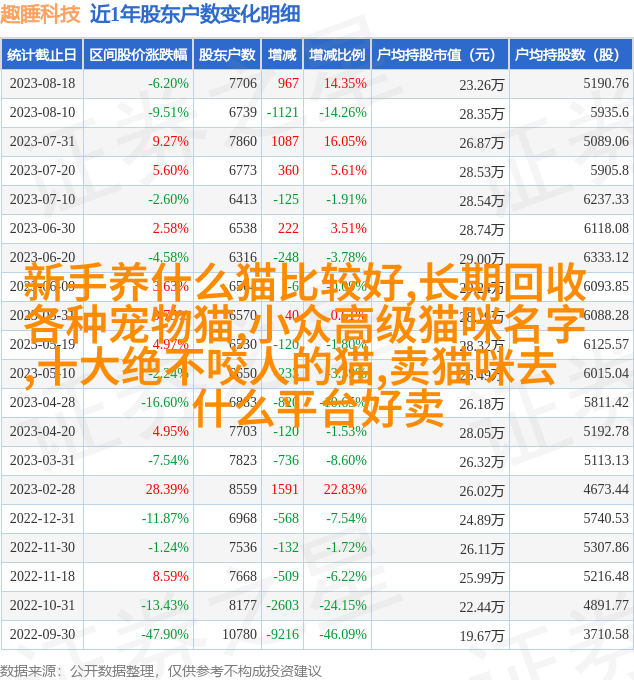Viewport: 634px width, 680px height.
Task: Click shareholder count 6739
Action: click(x=243, y=112)
